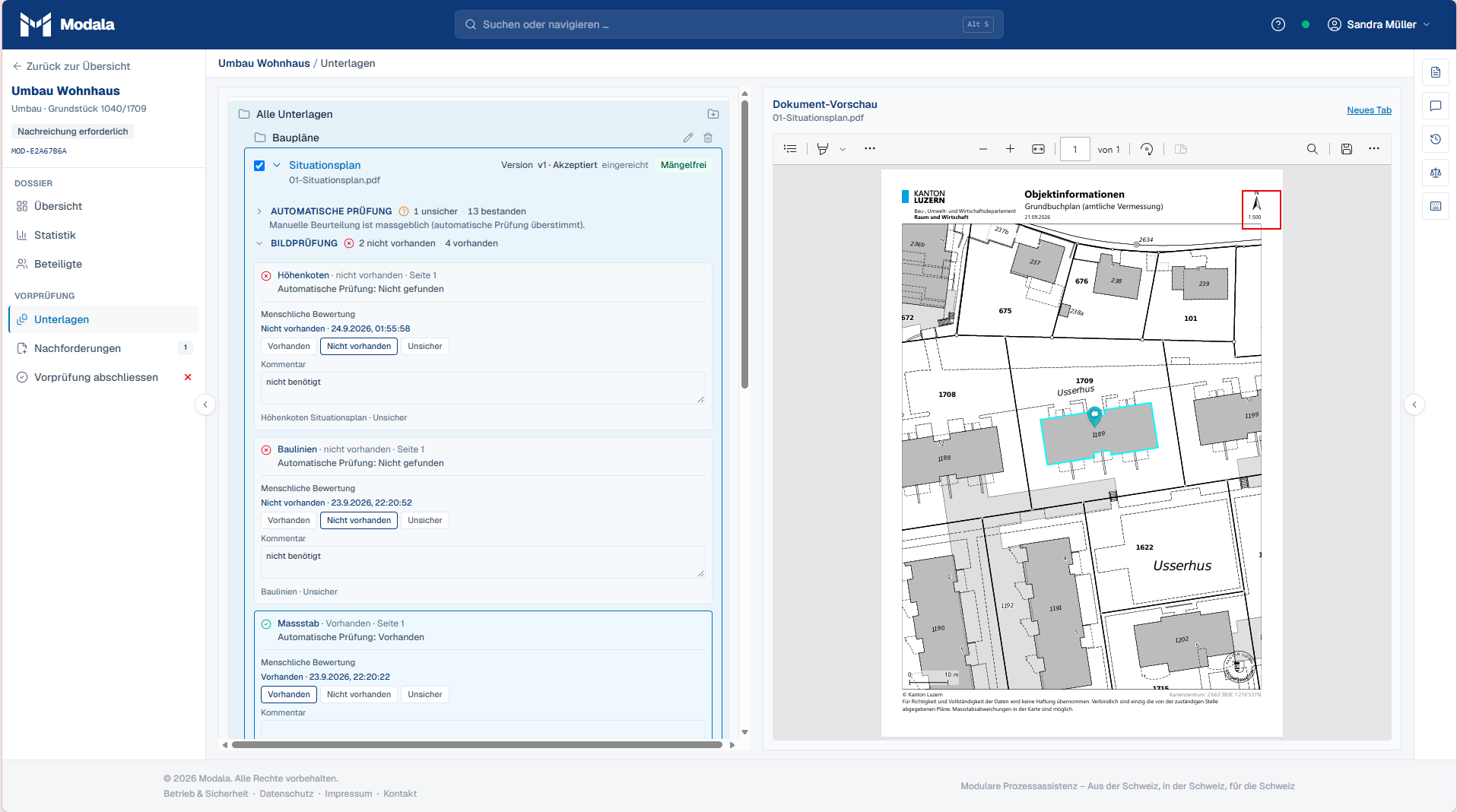Open the history icon in right rail

point(1436,139)
